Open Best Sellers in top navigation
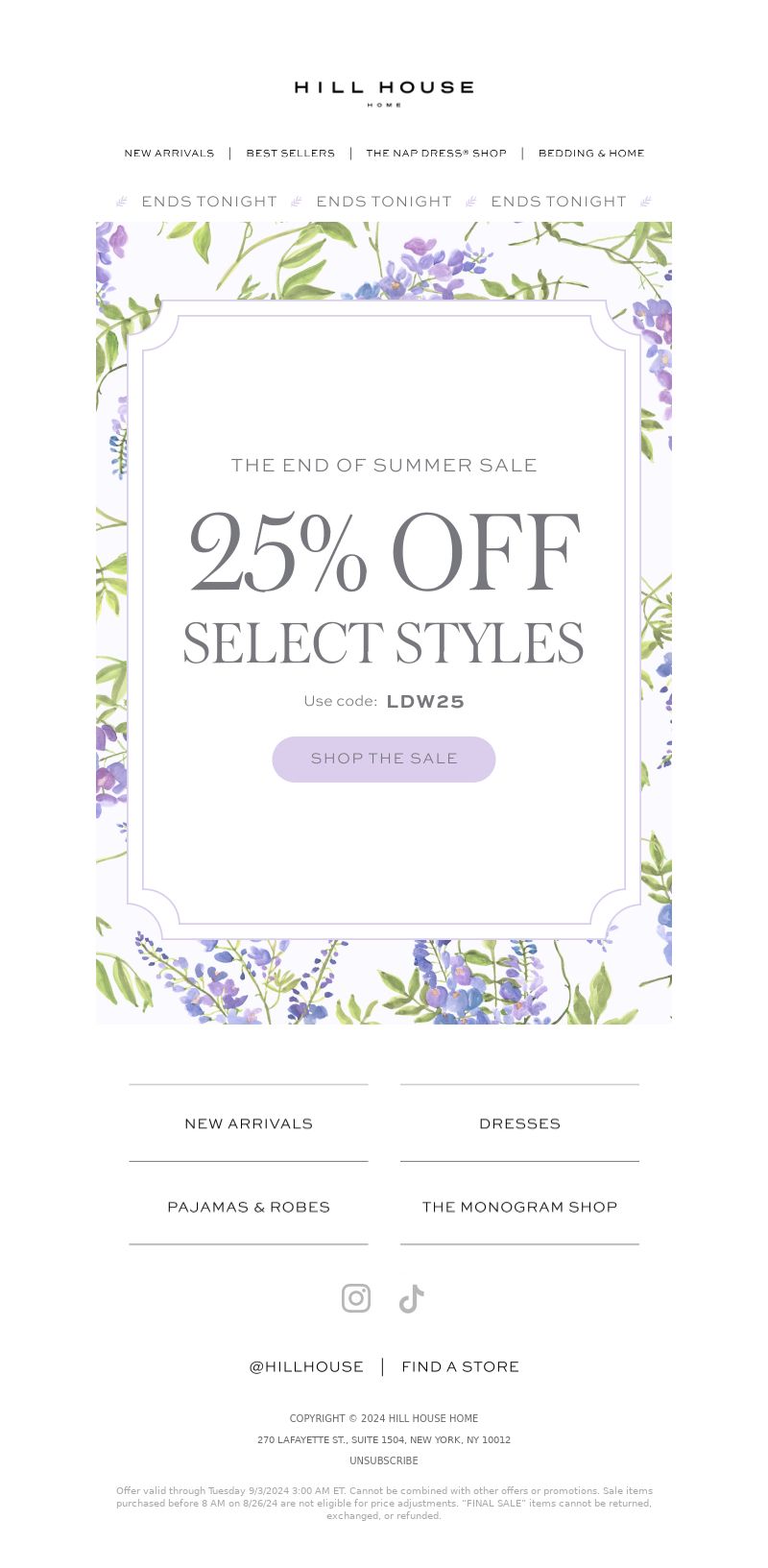 point(291,153)
